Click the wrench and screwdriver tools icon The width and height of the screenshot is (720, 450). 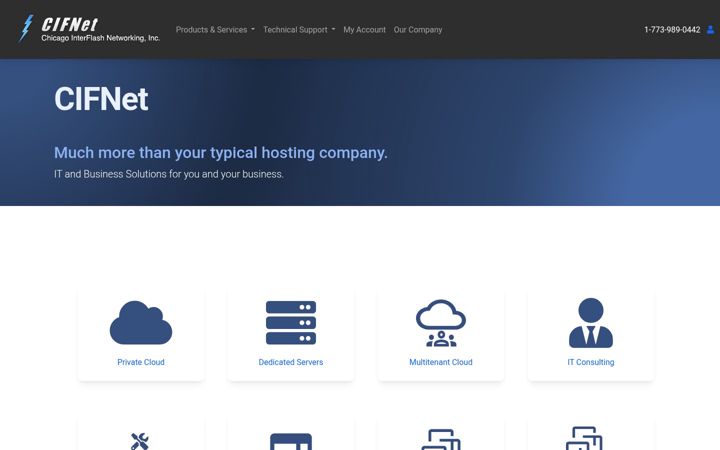(140, 441)
